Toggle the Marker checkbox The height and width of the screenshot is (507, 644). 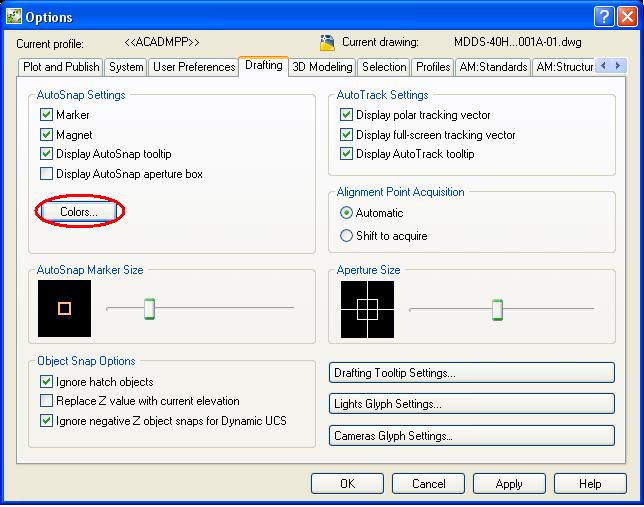click(46, 115)
